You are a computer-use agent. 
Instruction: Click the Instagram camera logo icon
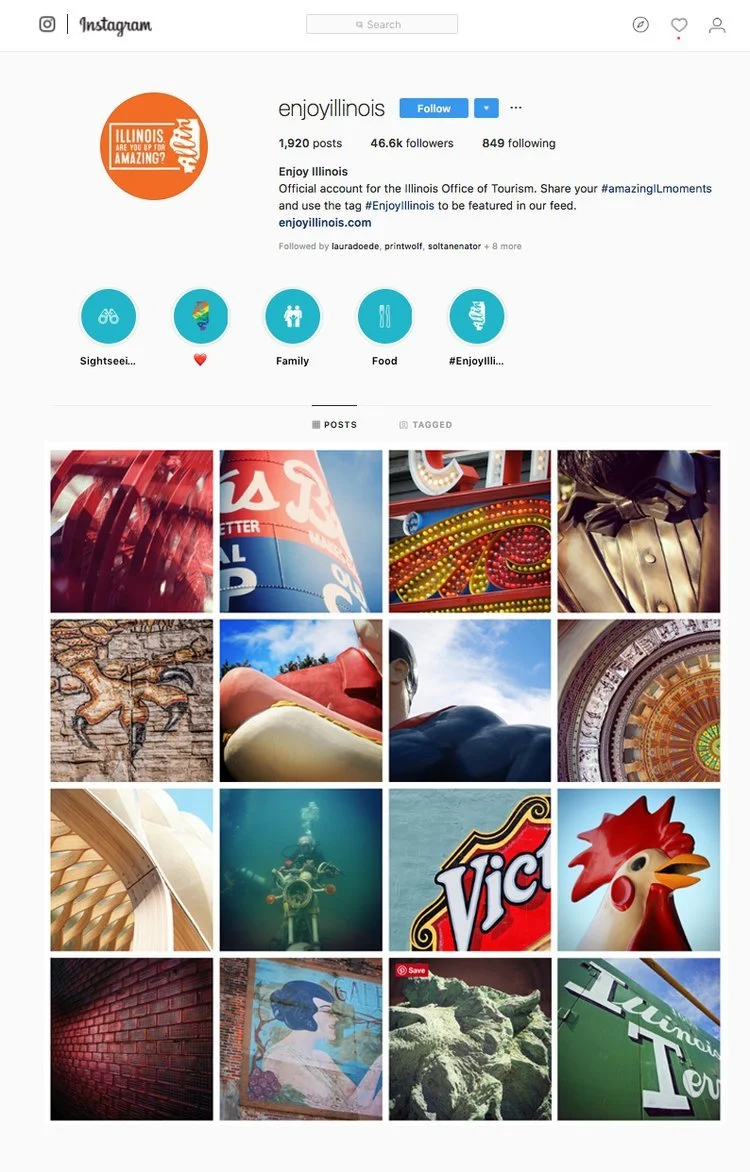pos(47,25)
